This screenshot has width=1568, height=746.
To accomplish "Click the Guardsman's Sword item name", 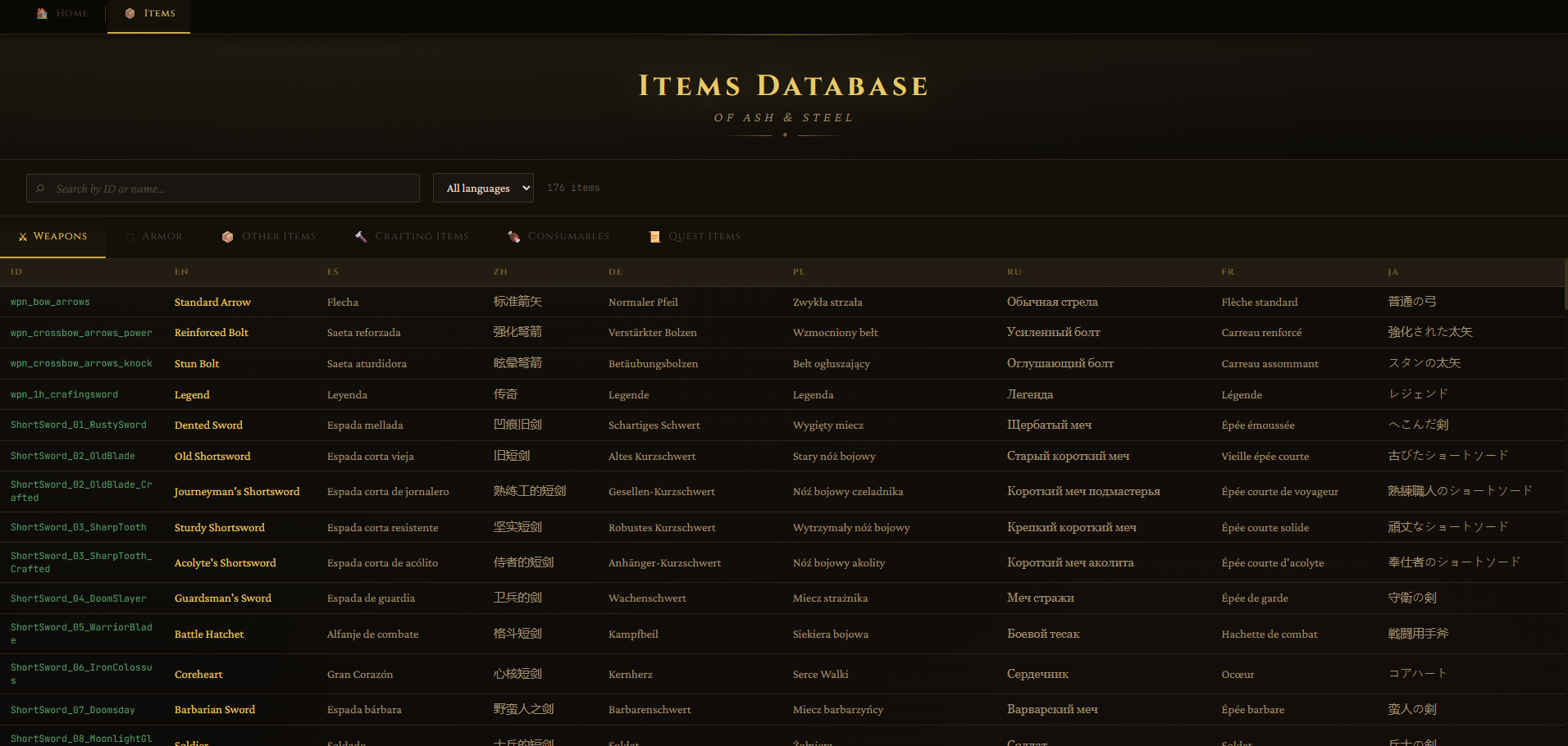I will click(223, 598).
